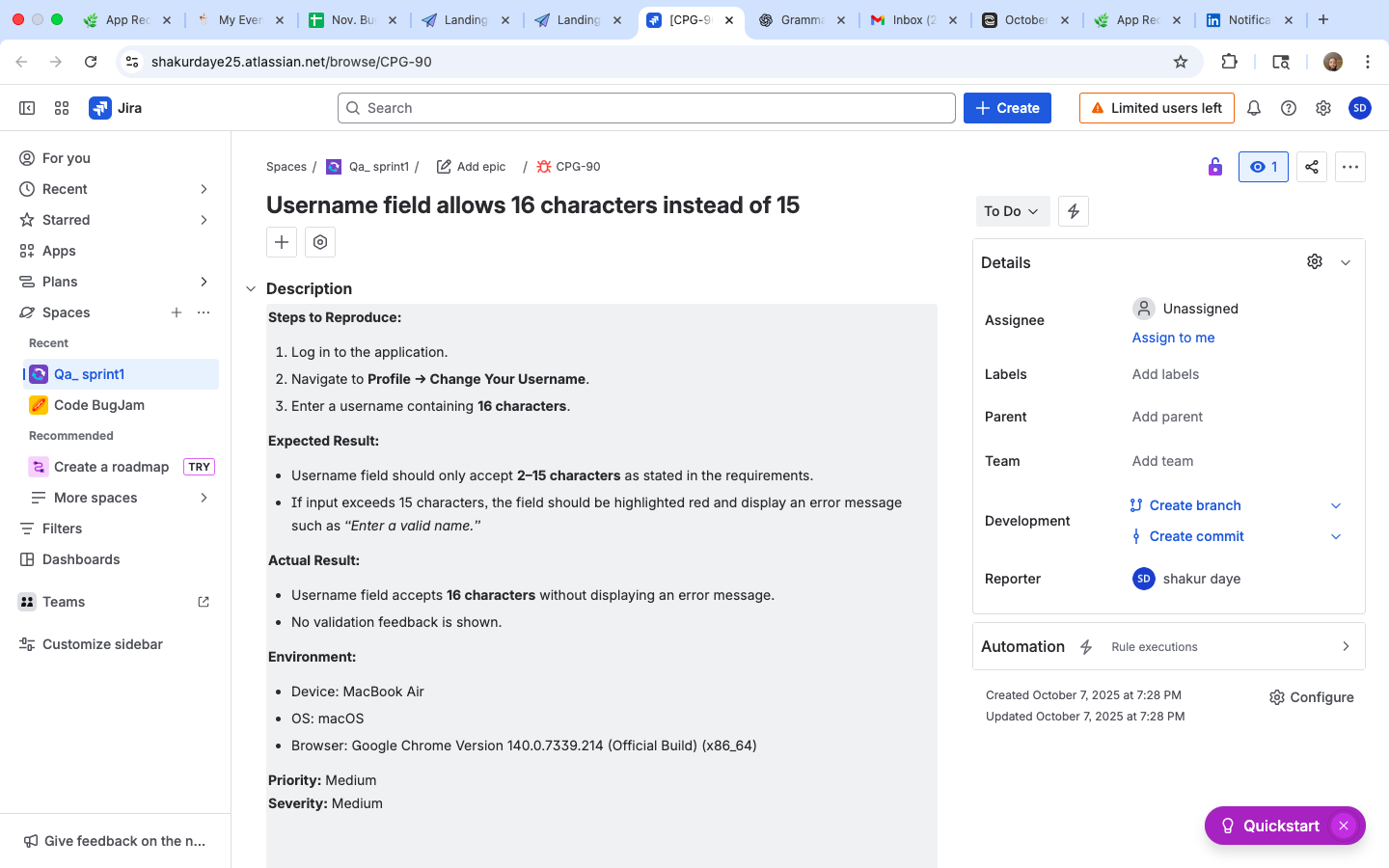Open Jira settings via the gear icon
Image resolution: width=1389 pixels, height=868 pixels.
point(1323,108)
